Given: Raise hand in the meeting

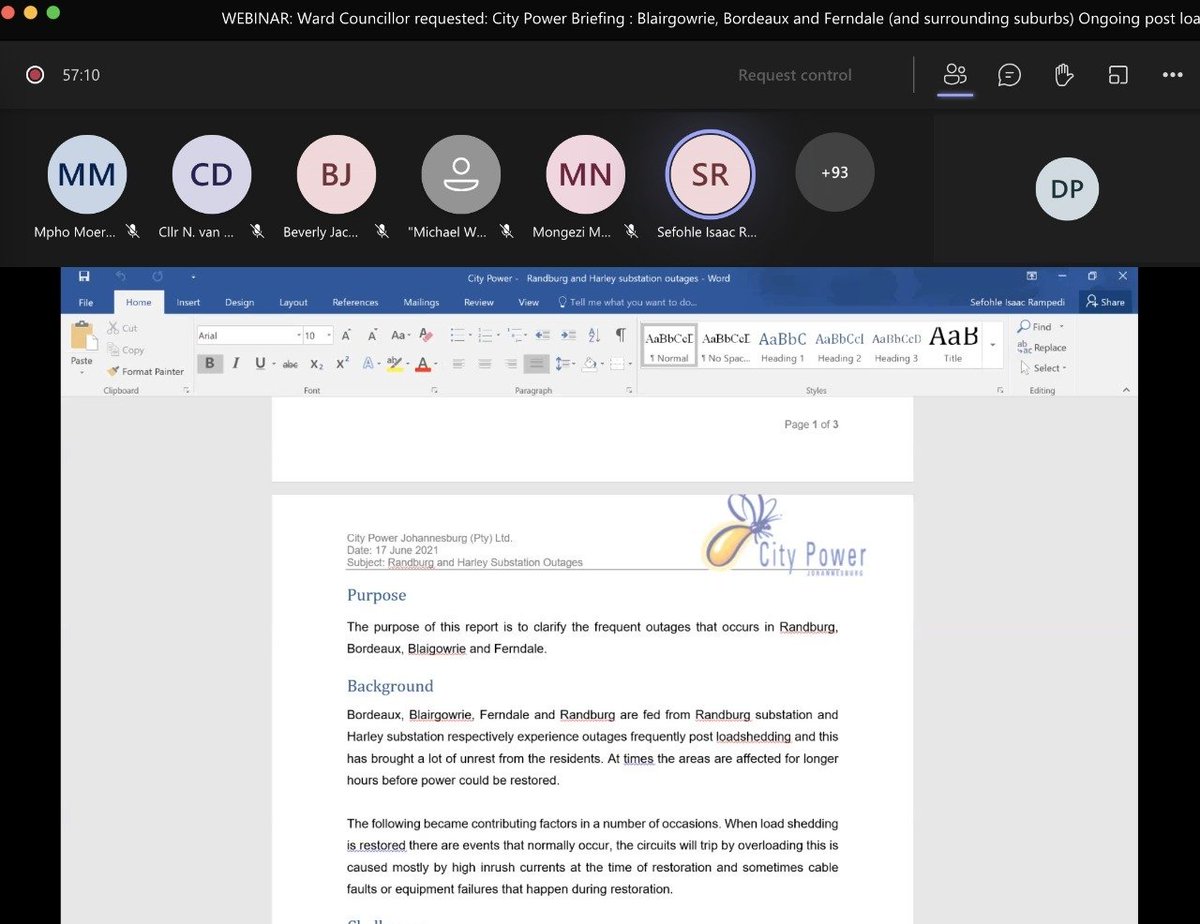Looking at the screenshot, I should (1065, 75).
